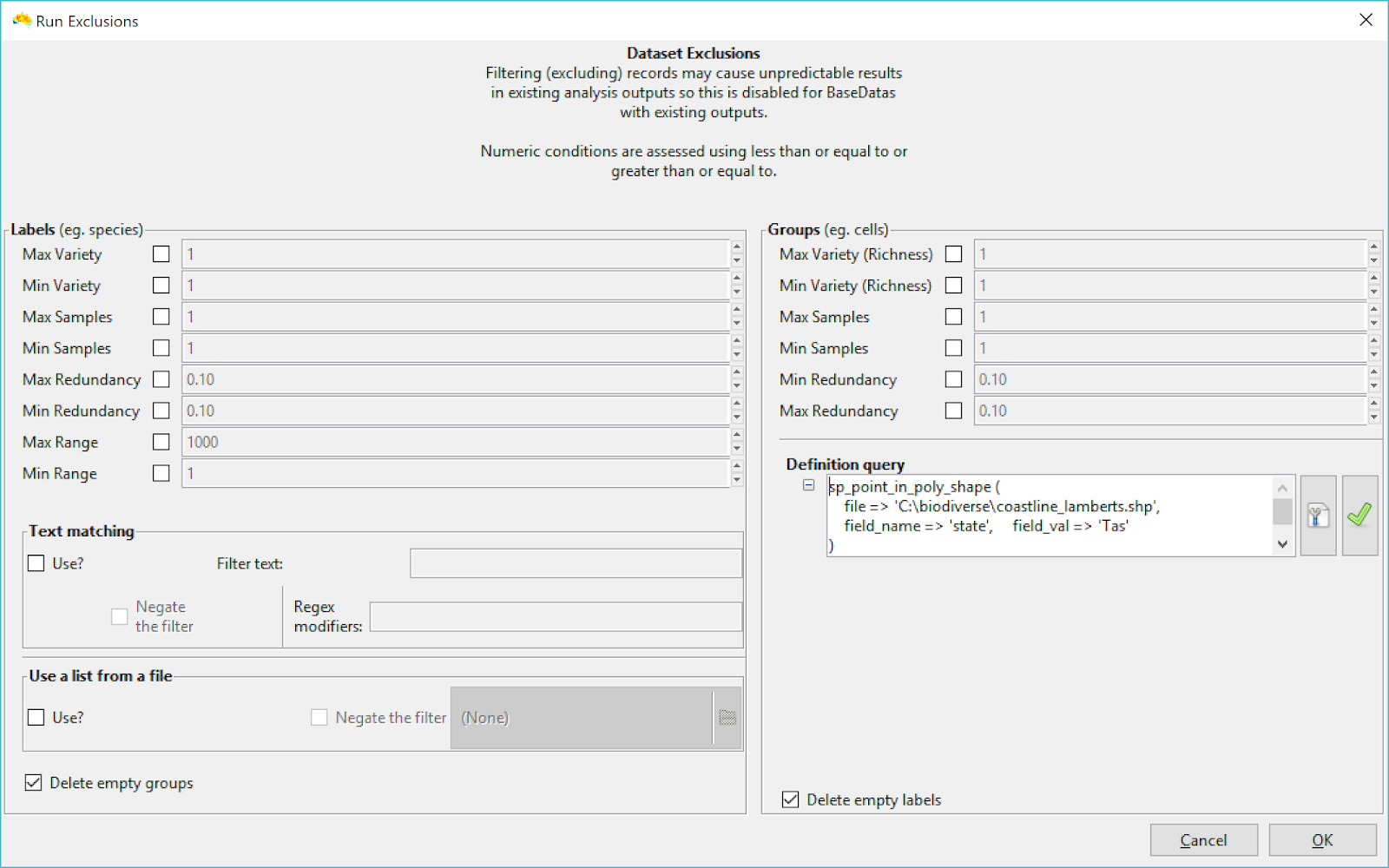
Task: Open the definition query editor icon
Action: coord(1318,515)
